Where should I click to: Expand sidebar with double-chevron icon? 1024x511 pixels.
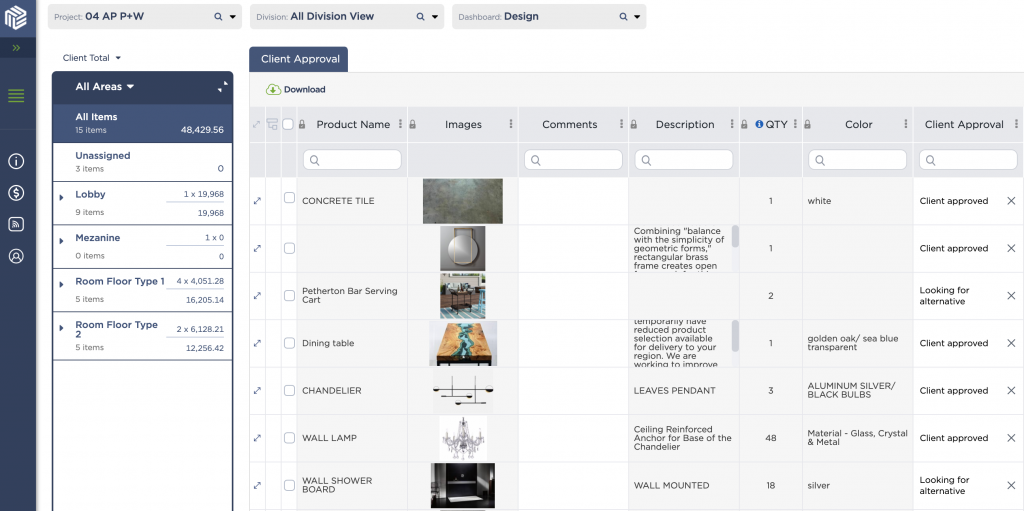pos(16,48)
